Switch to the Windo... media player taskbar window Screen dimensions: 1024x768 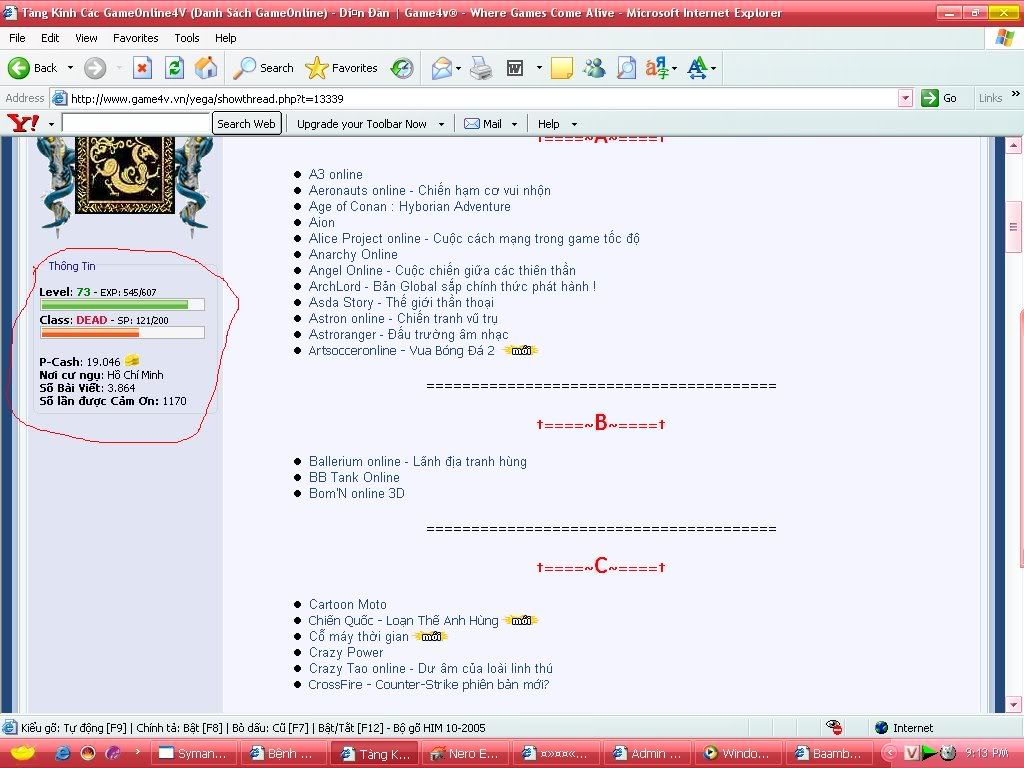(737, 754)
